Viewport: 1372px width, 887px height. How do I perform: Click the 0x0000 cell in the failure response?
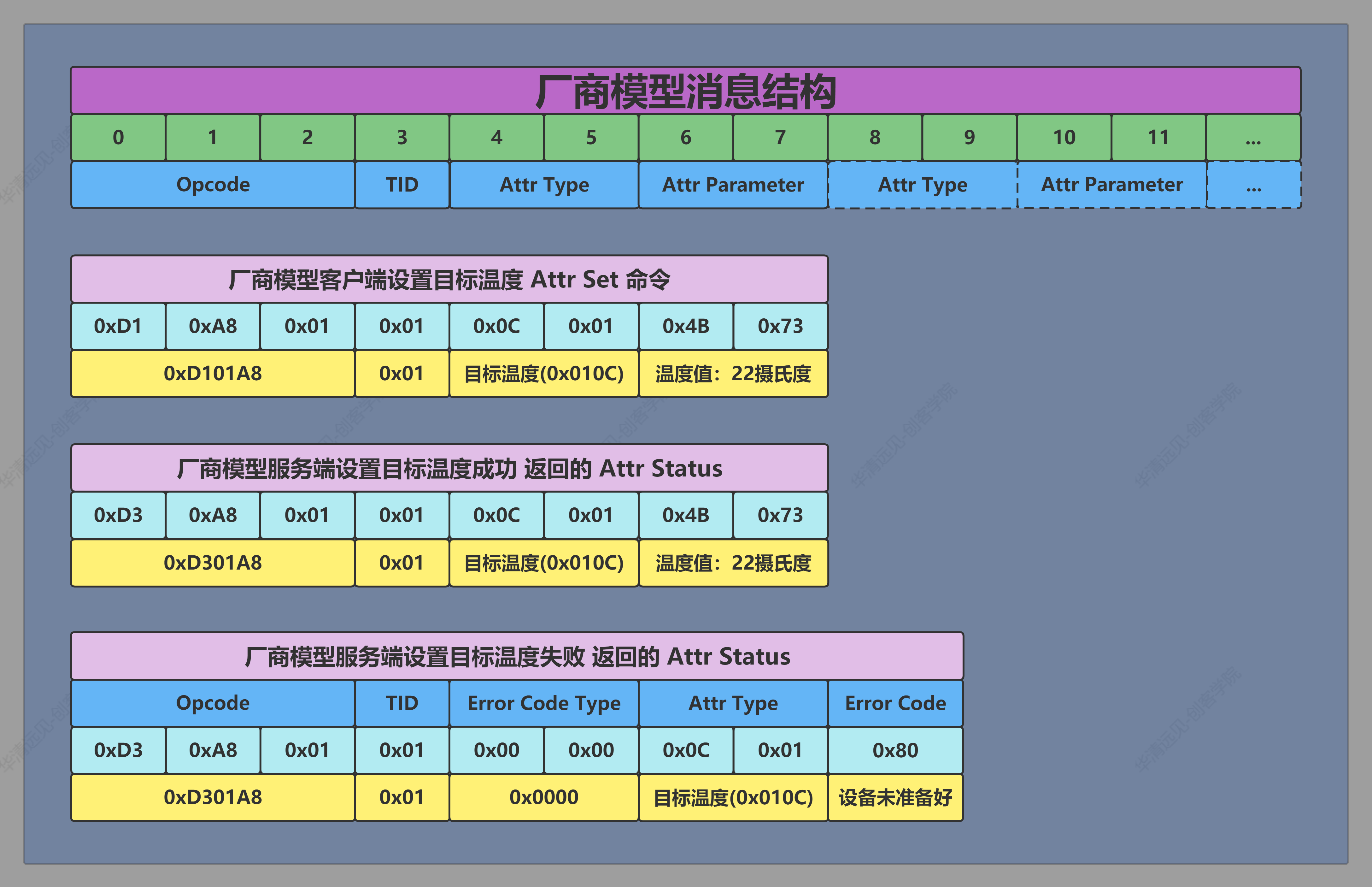543,797
